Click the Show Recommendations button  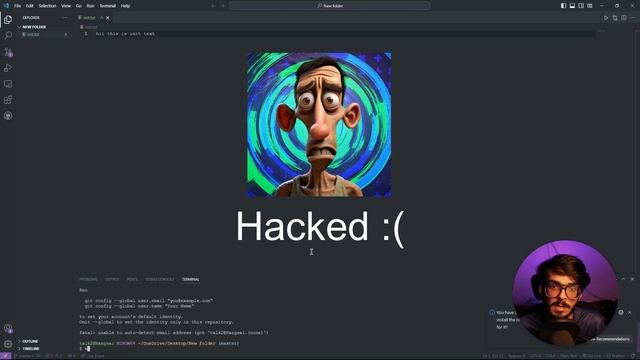610,339
